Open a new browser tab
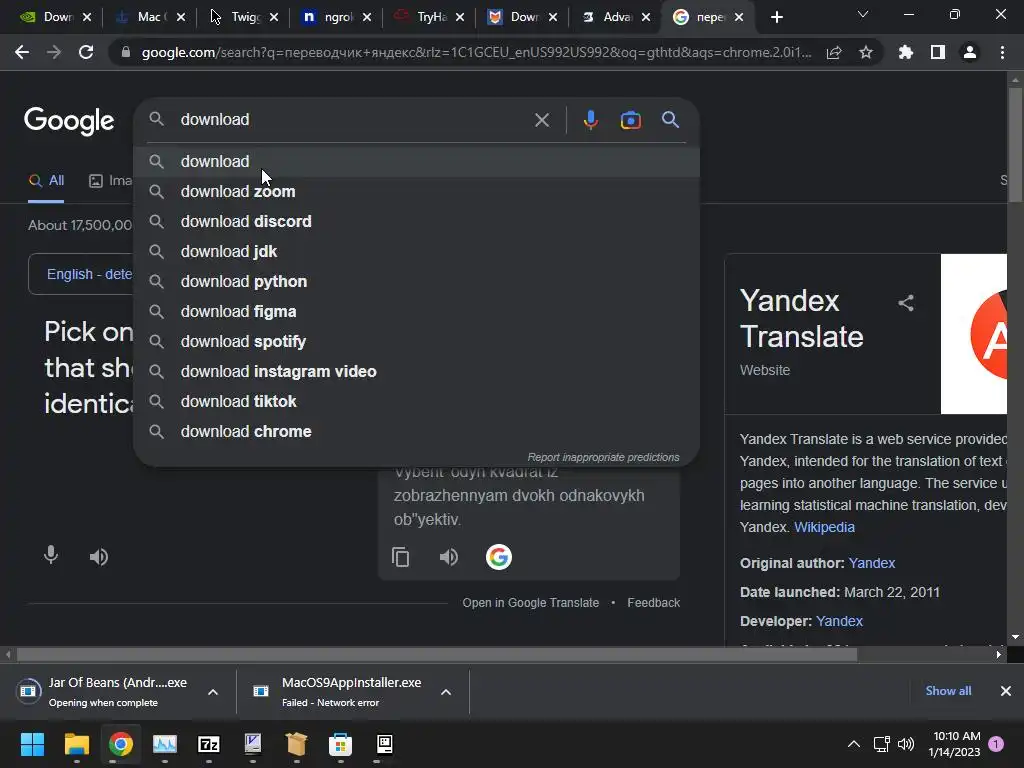This screenshot has height=768, width=1024. [x=776, y=17]
